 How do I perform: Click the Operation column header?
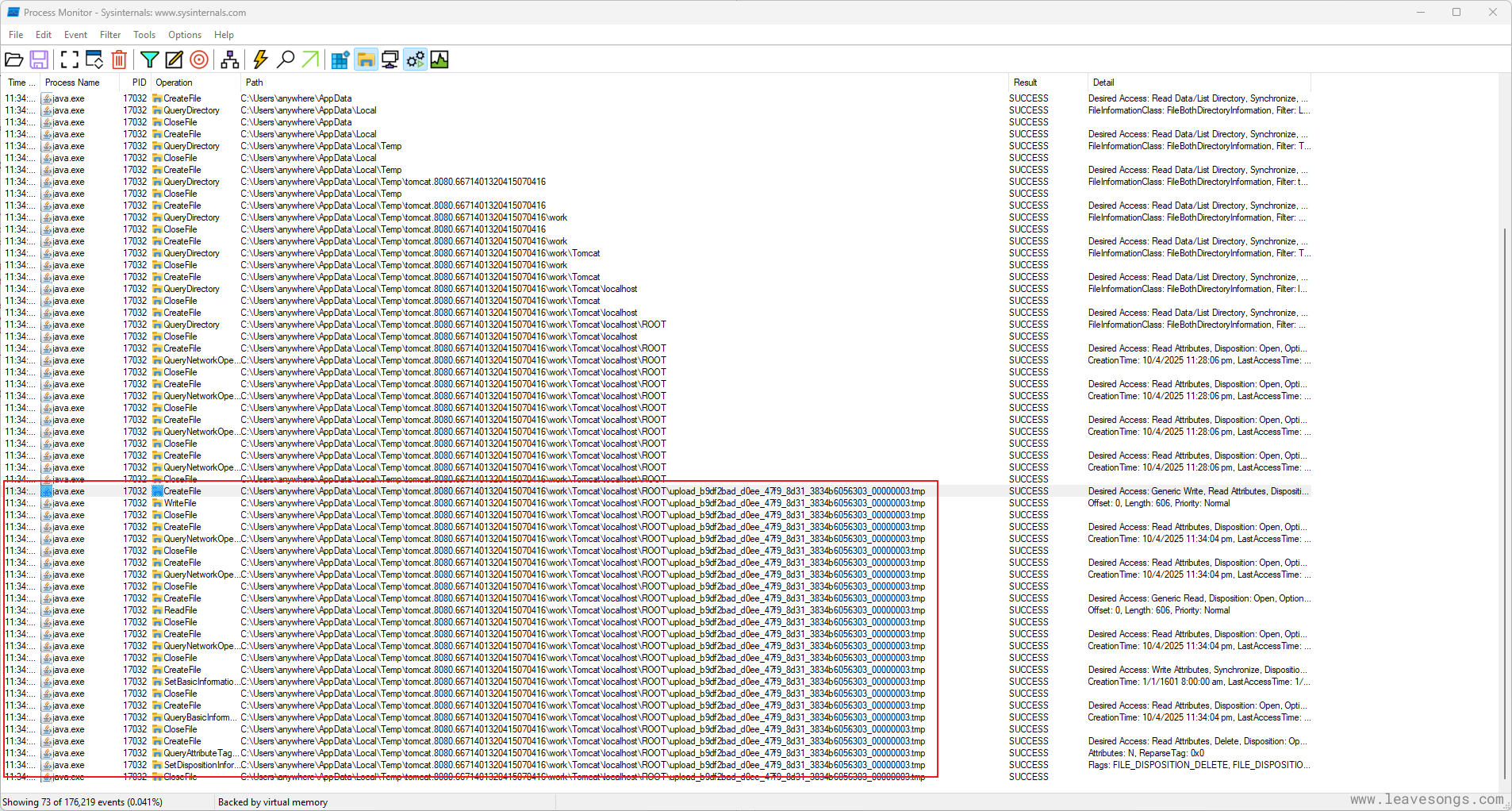174,83
